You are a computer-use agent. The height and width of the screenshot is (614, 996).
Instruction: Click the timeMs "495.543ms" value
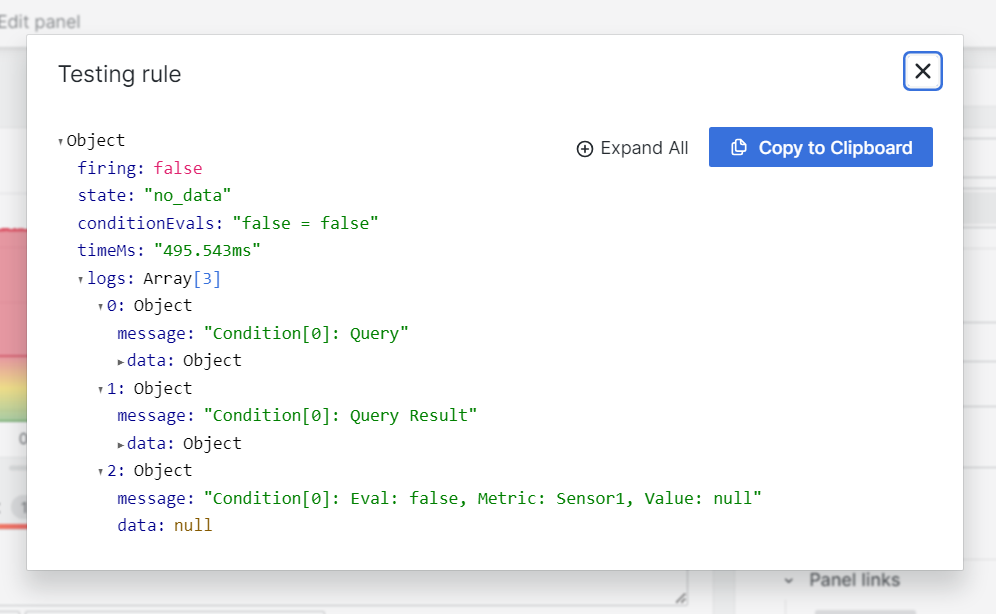coord(207,251)
